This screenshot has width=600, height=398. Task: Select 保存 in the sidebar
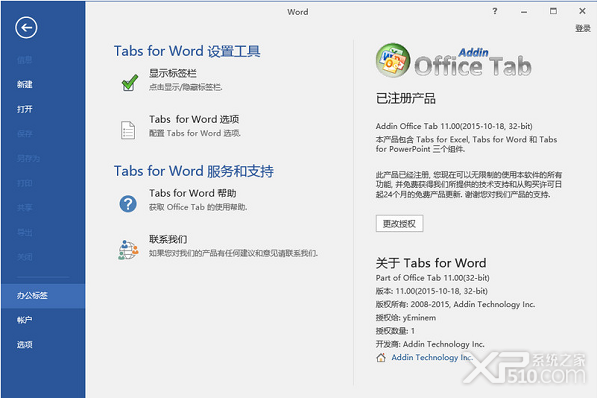[x=24, y=134]
